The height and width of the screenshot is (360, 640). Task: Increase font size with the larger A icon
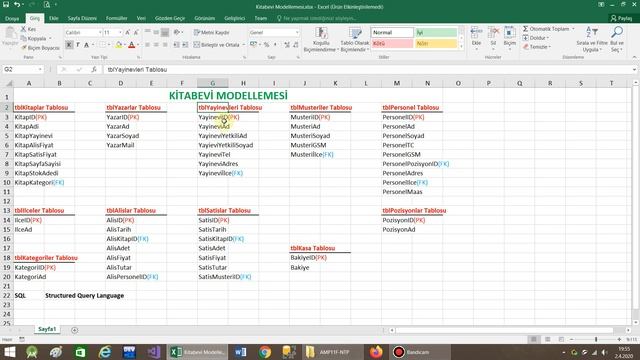click(127, 32)
